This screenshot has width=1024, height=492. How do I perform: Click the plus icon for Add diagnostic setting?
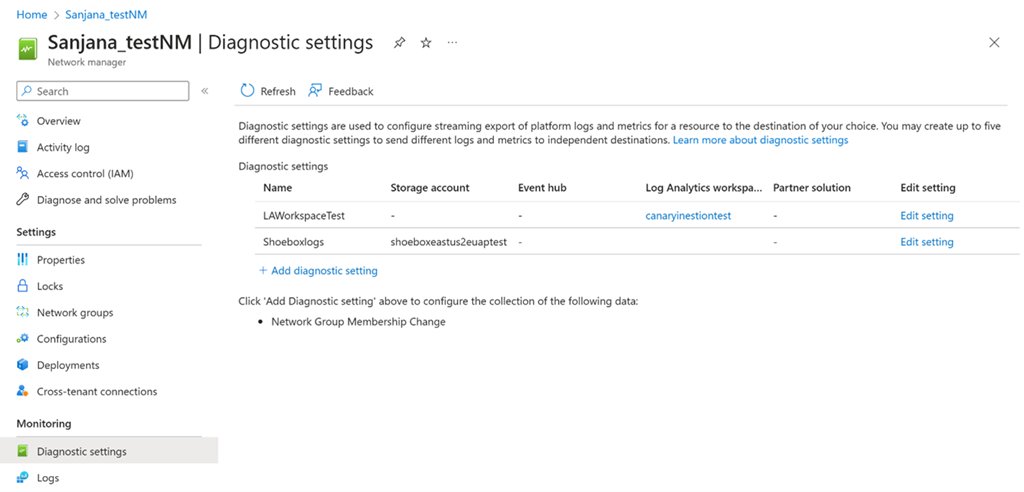tap(263, 271)
